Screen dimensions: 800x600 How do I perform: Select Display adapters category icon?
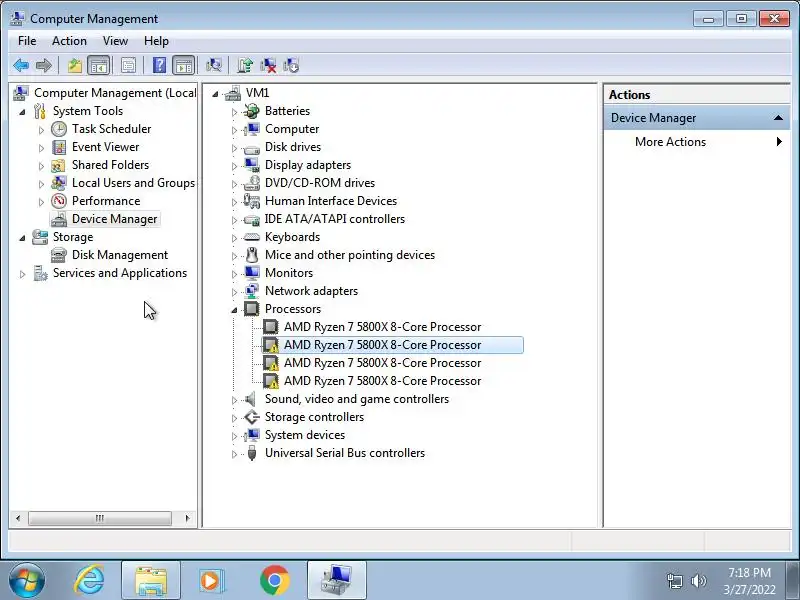(x=252, y=165)
